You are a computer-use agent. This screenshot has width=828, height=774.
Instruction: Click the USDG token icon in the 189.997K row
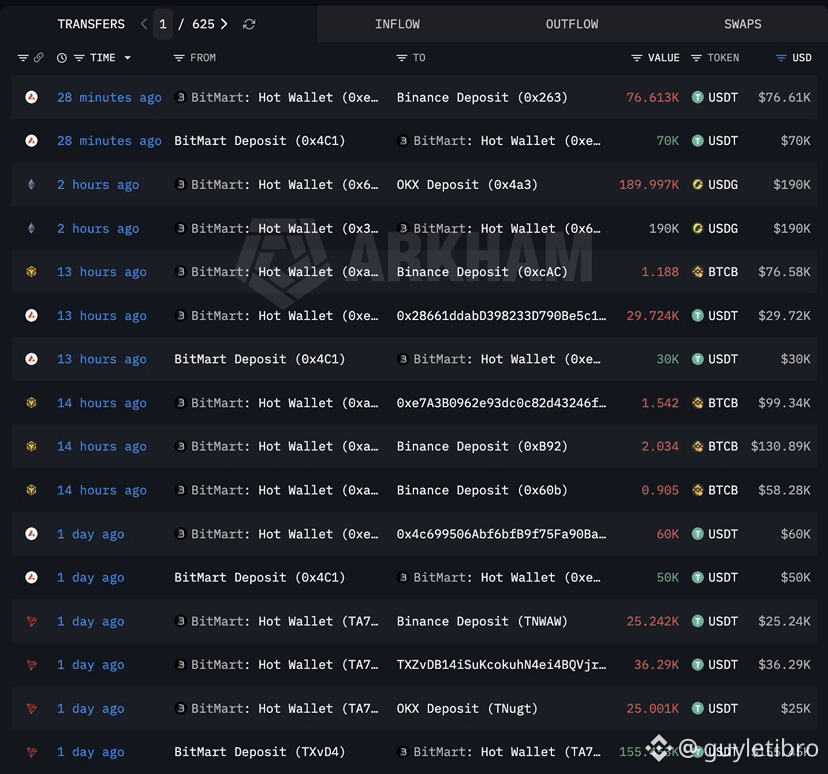point(698,184)
